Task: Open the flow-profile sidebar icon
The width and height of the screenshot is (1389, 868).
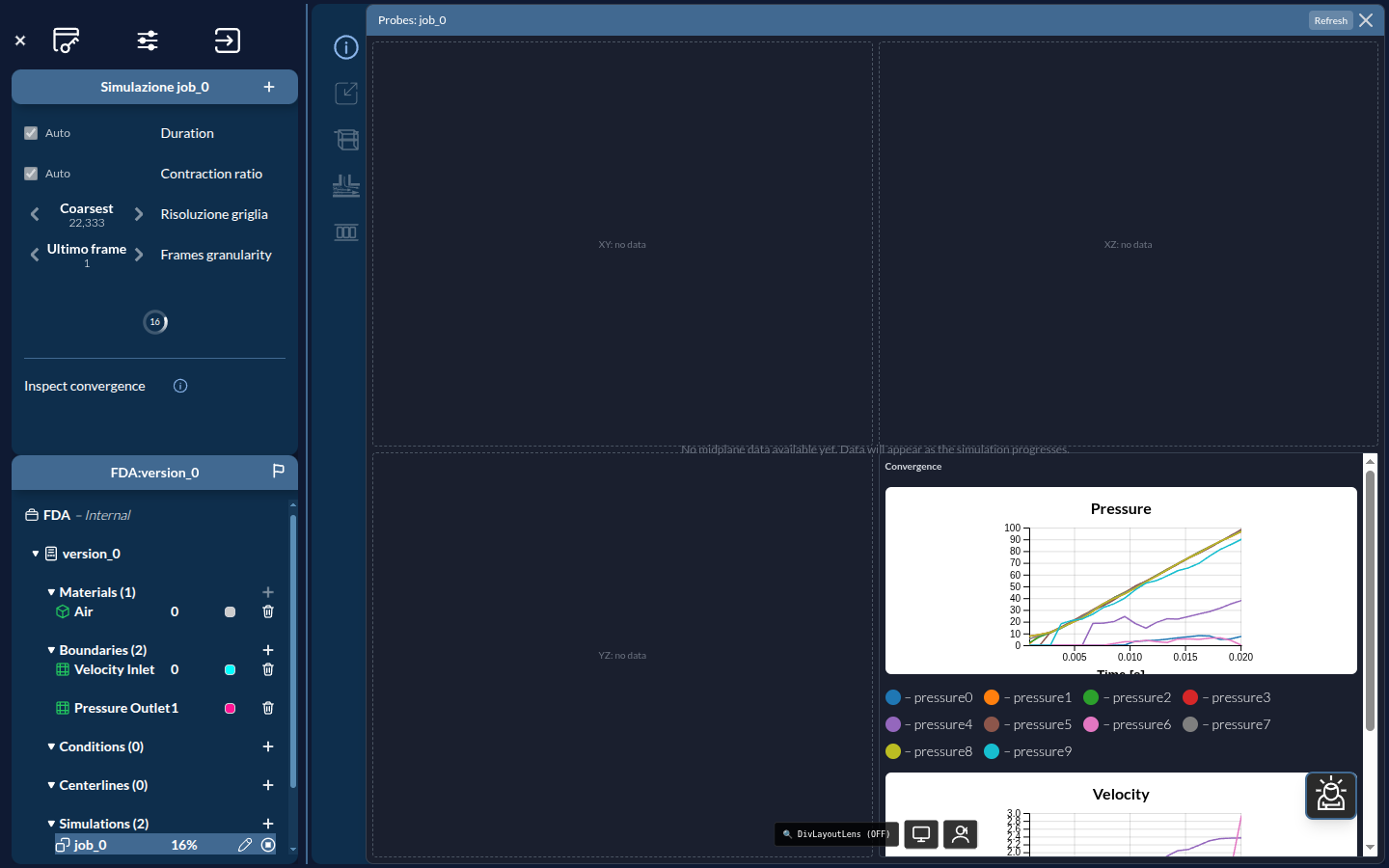Action: pos(346,186)
